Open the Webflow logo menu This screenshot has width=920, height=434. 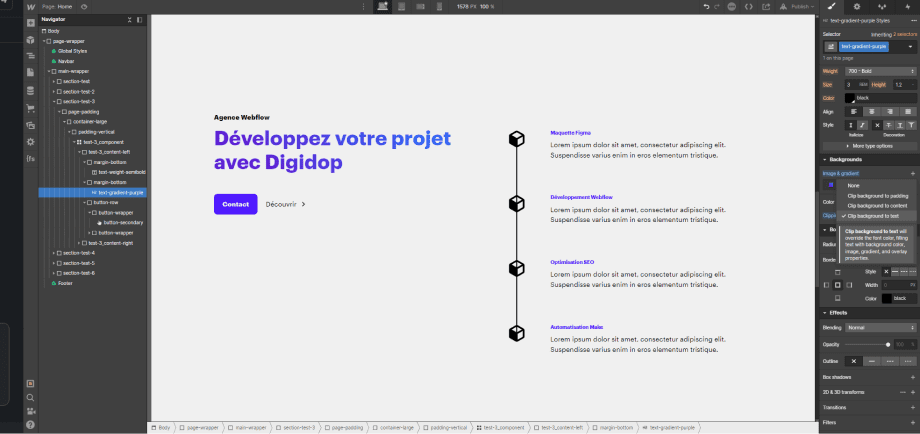coord(31,6)
